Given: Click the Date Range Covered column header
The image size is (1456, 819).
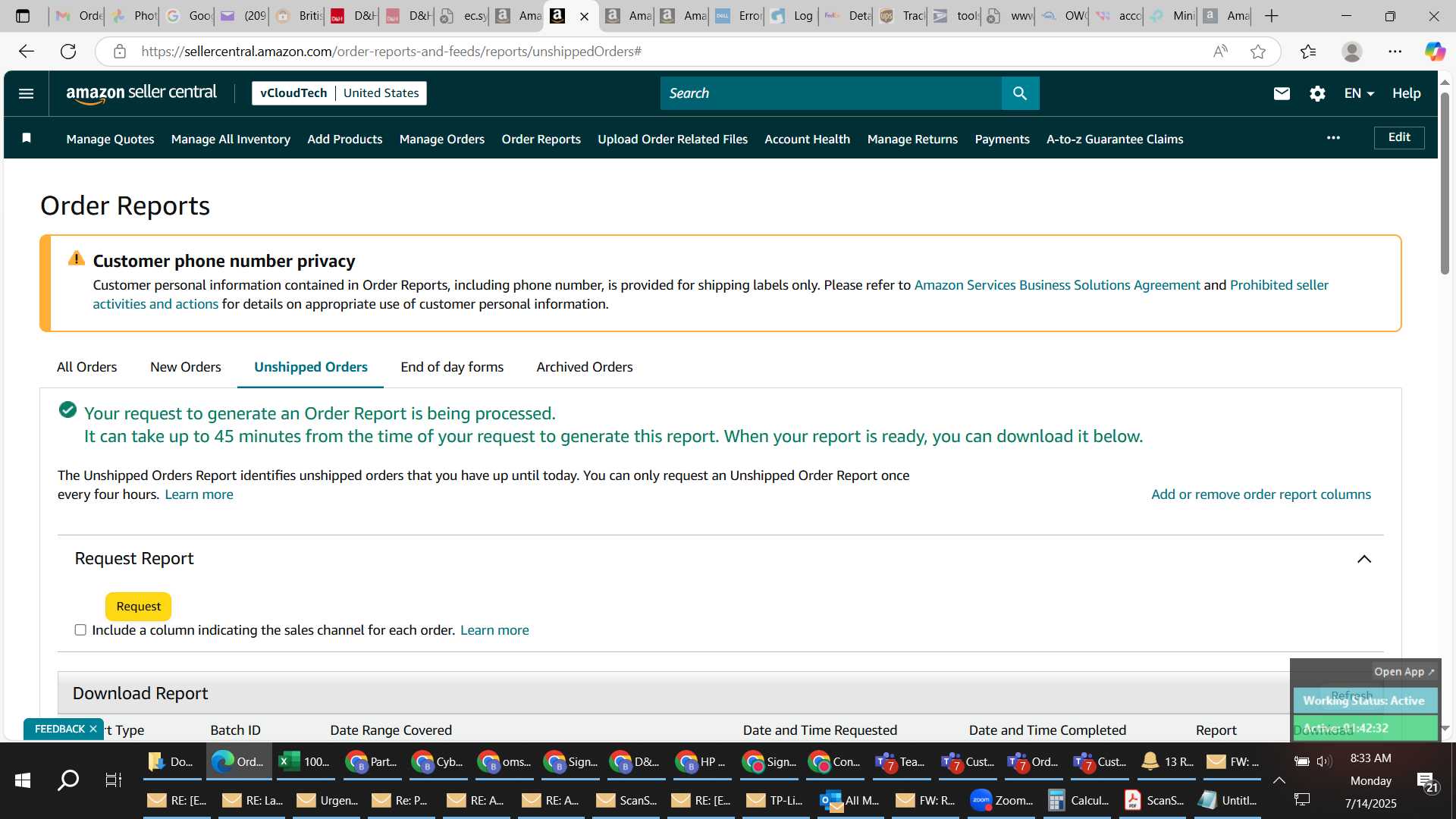Looking at the screenshot, I should [x=391, y=730].
